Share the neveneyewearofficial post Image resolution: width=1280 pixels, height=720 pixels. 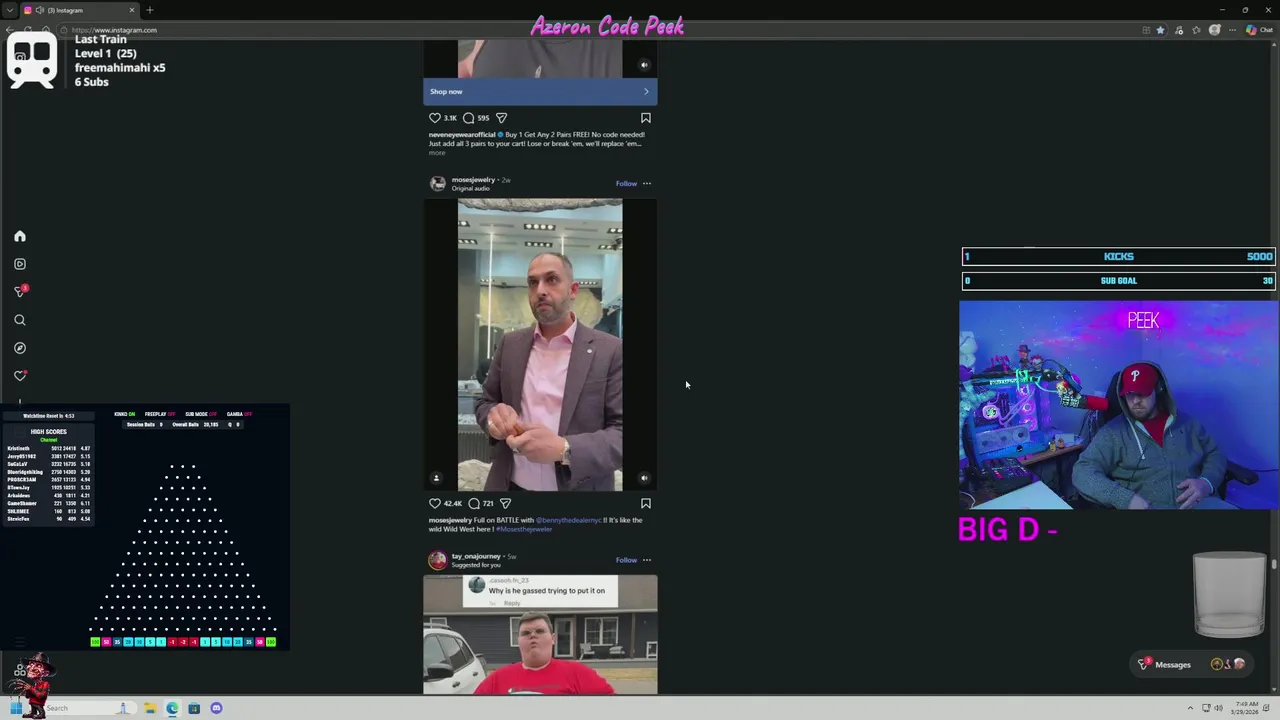click(x=501, y=118)
